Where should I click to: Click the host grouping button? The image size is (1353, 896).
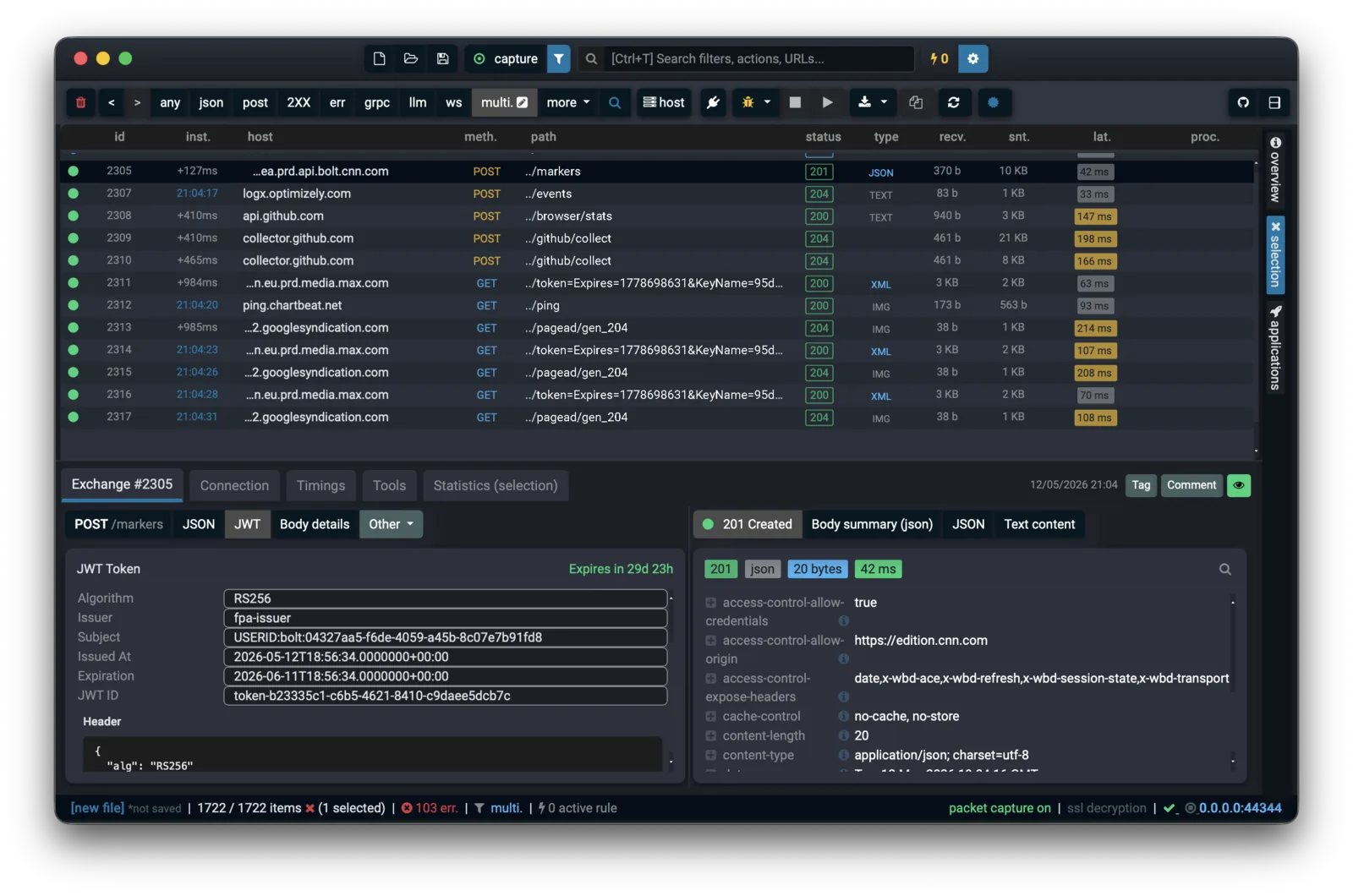664,102
